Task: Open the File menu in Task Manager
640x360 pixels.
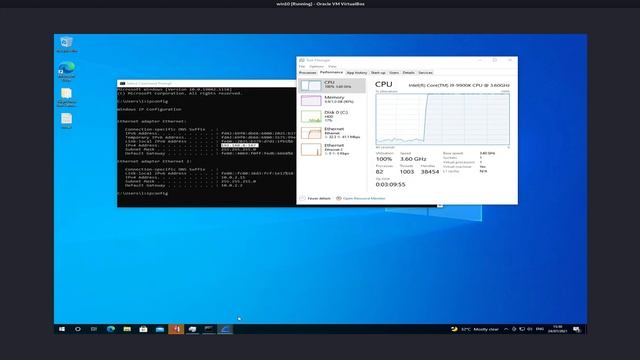Action: coord(302,67)
